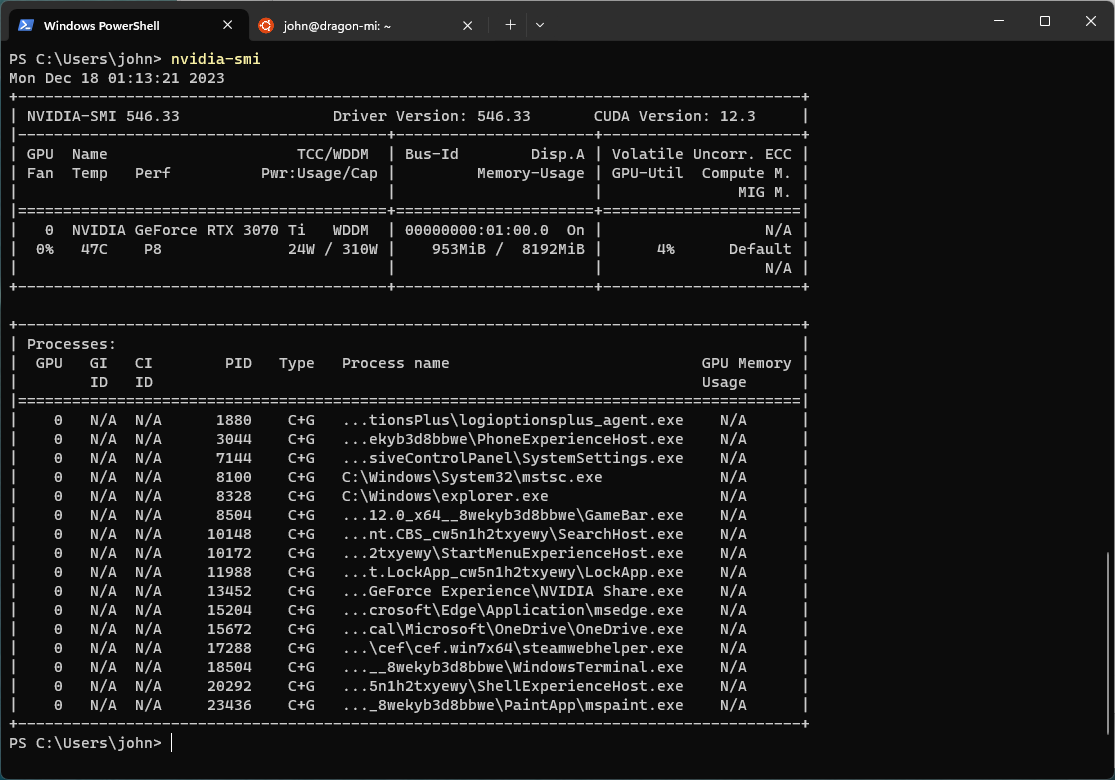Close the Windows PowerShell tab

228,25
